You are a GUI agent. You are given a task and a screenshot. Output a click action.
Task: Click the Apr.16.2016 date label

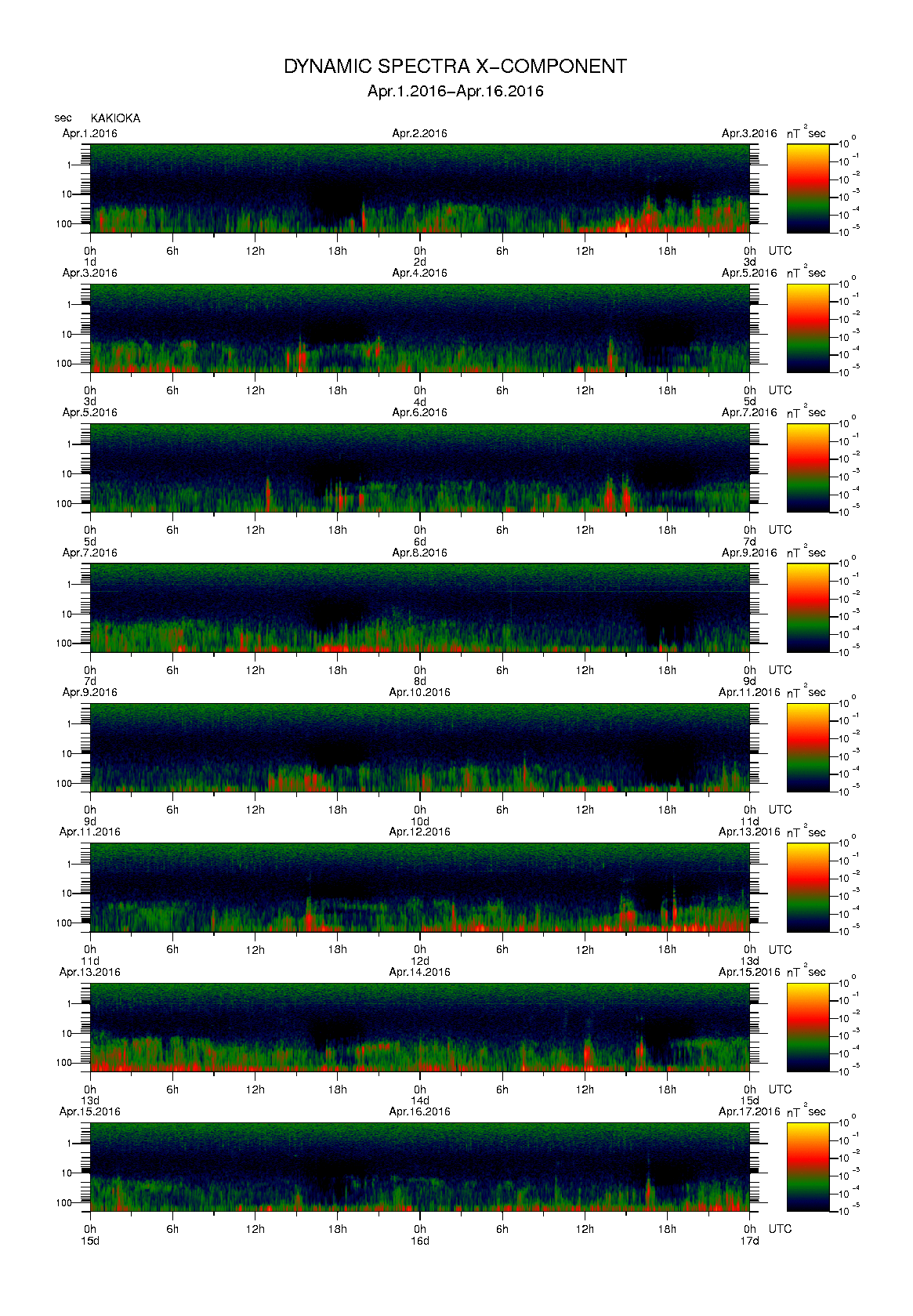pos(420,1111)
